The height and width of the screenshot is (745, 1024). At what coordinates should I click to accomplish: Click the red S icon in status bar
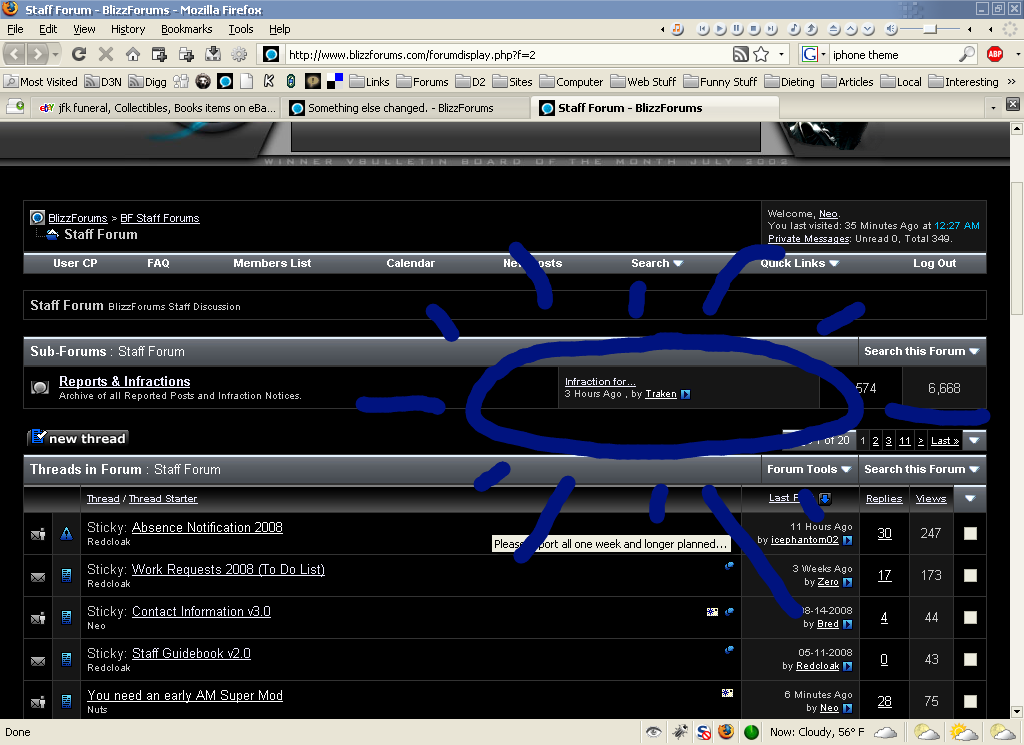[x=703, y=732]
